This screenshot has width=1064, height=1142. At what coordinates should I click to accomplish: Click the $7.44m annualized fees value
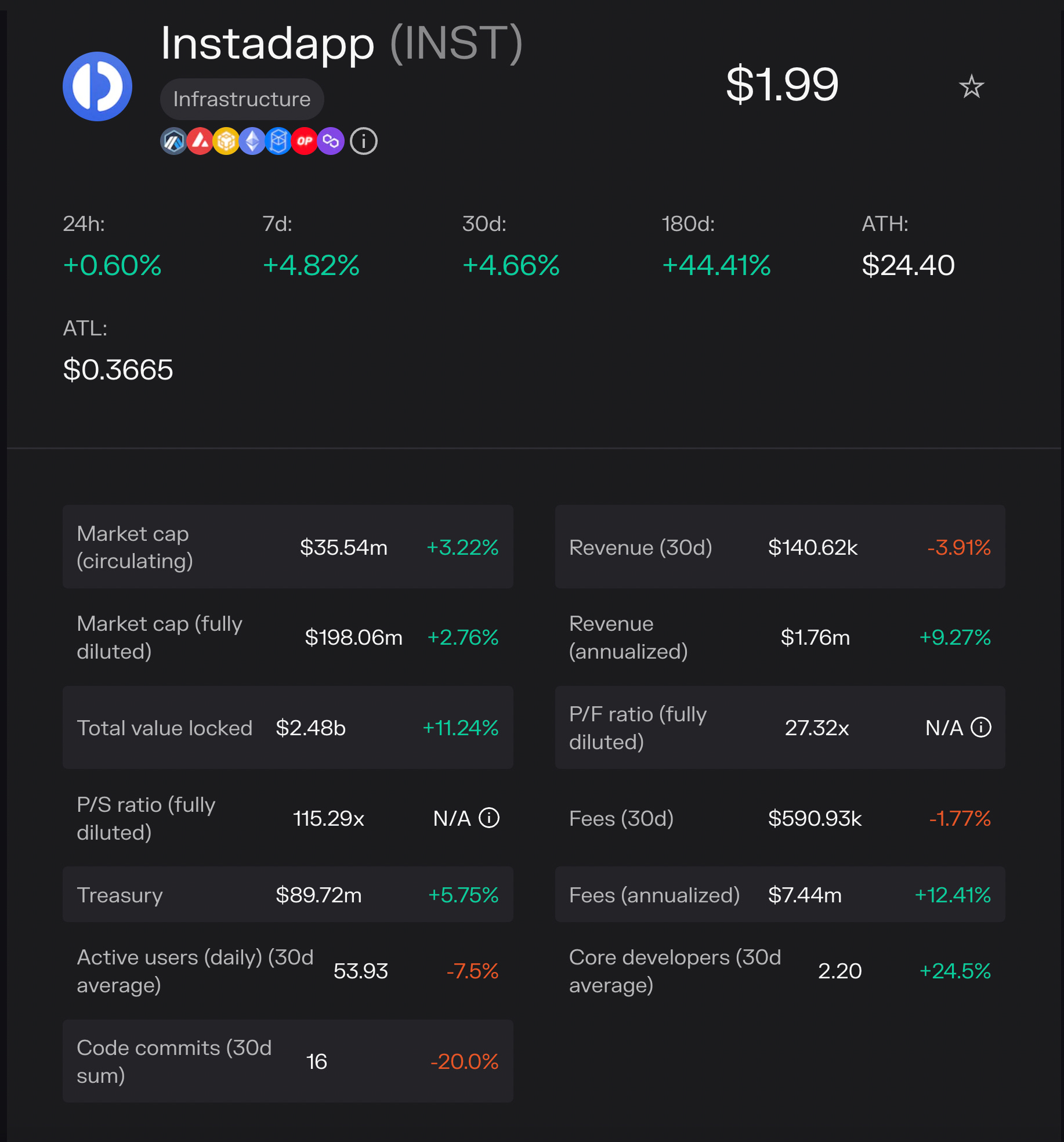point(805,895)
